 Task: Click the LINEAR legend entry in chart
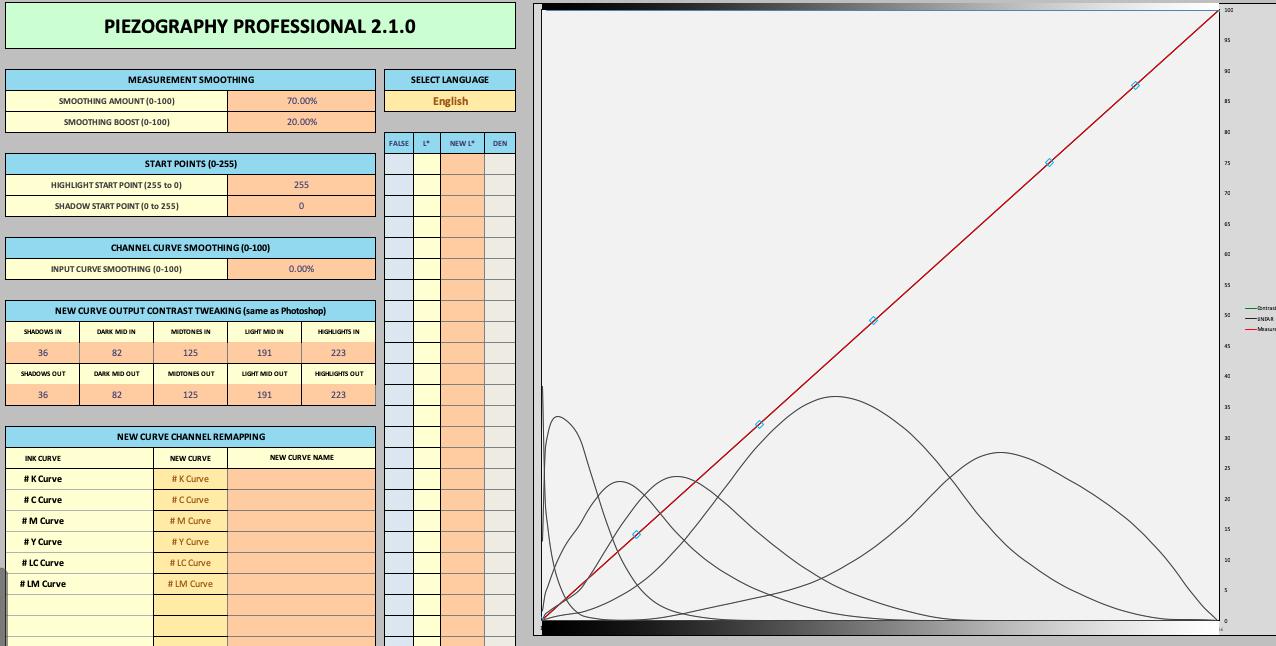coord(1261,319)
